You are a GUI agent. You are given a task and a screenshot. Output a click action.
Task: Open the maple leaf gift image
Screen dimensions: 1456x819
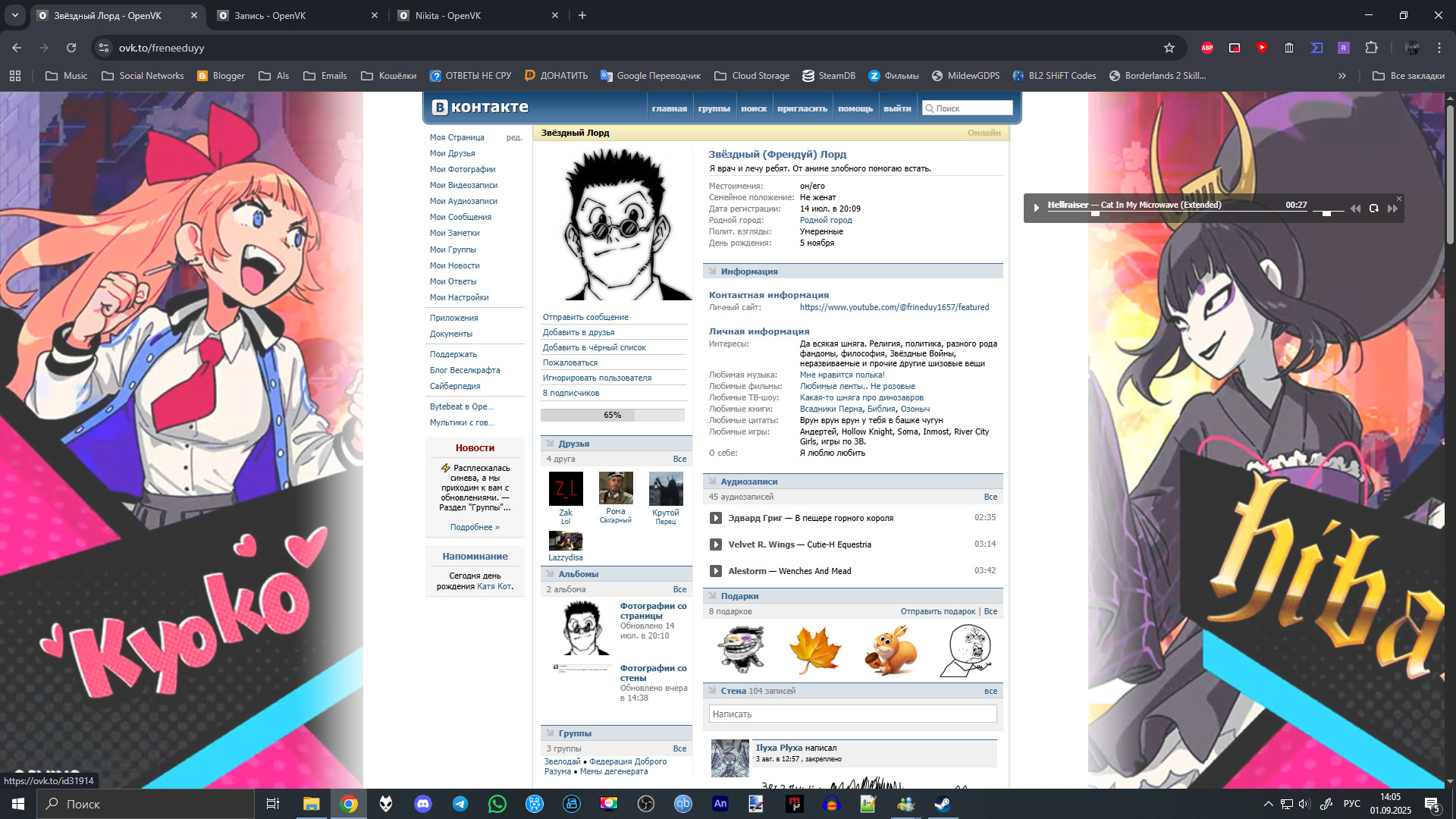(x=815, y=650)
